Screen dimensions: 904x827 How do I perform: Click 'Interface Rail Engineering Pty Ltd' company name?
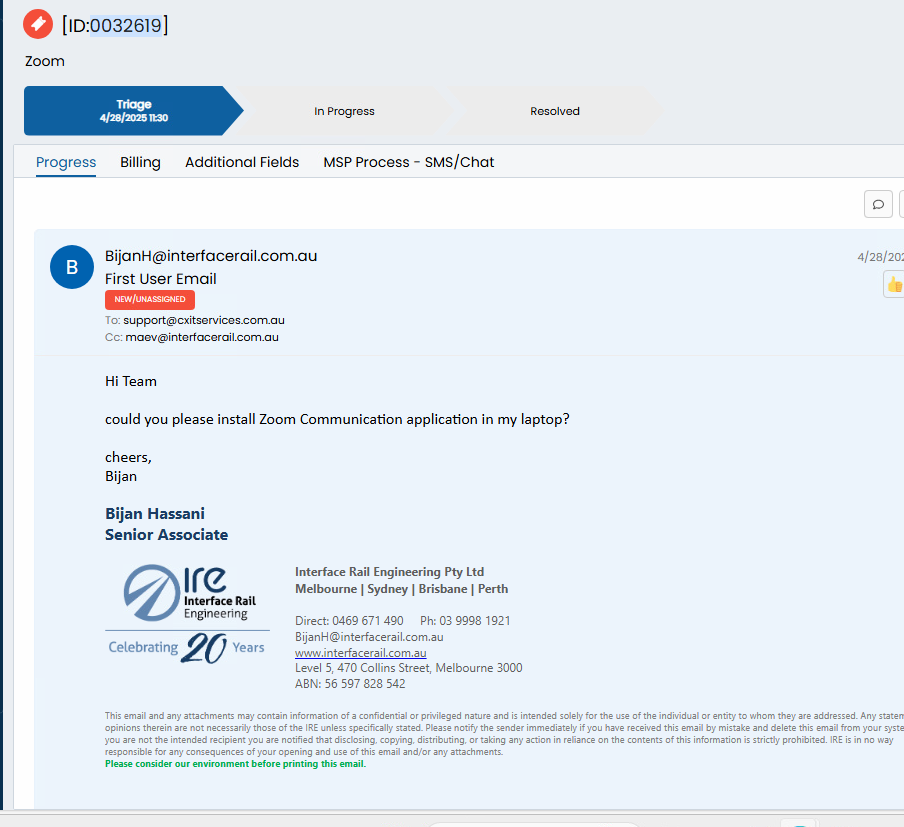tap(390, 572)
